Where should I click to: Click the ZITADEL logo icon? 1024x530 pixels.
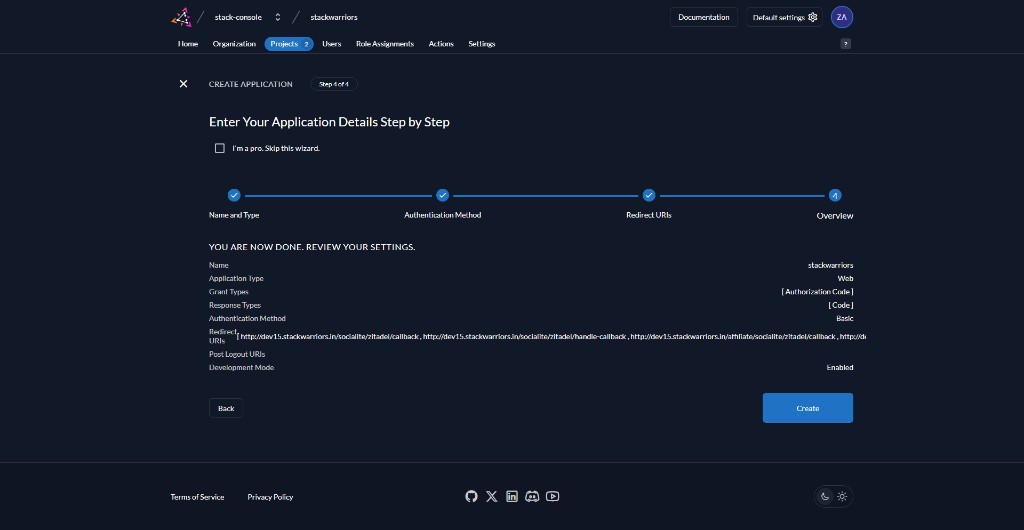pos(181,17)
